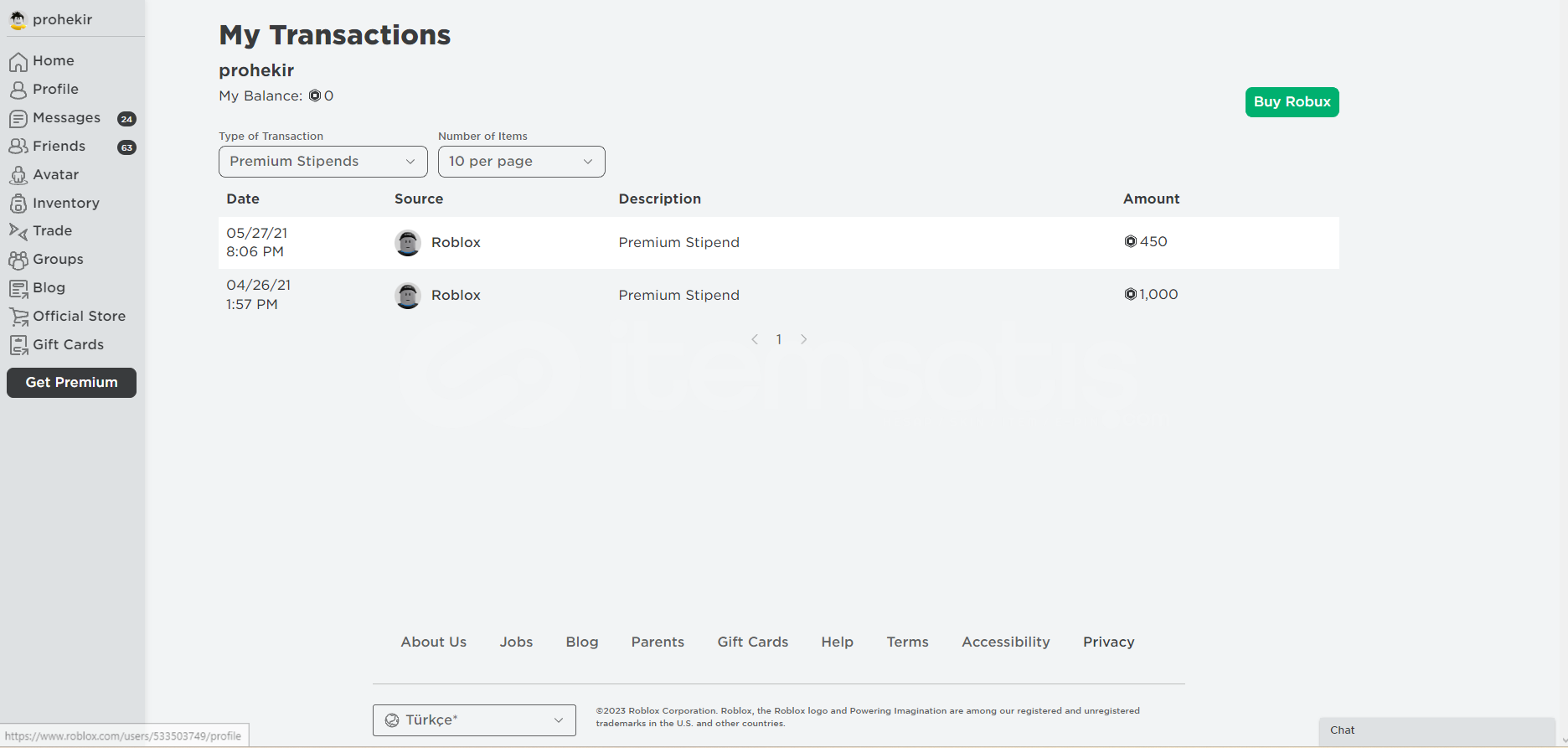Click the 04/26/21 1:57 PM date cell
This screenshot has height=748, width=1568.
click(x=258, y=295)
